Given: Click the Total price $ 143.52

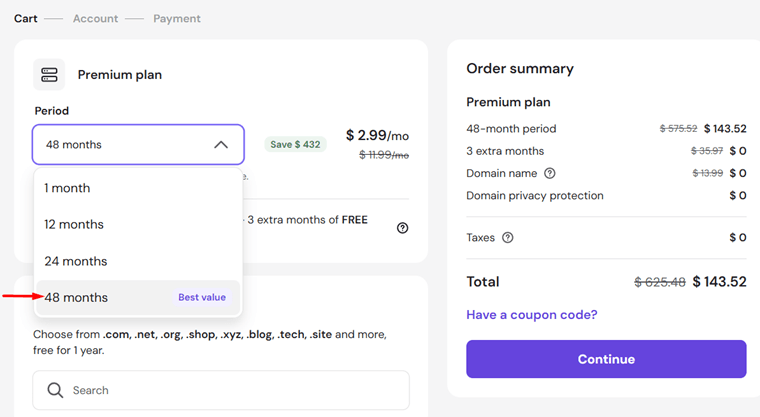Looking at the screenshot, I should point(719,282).
